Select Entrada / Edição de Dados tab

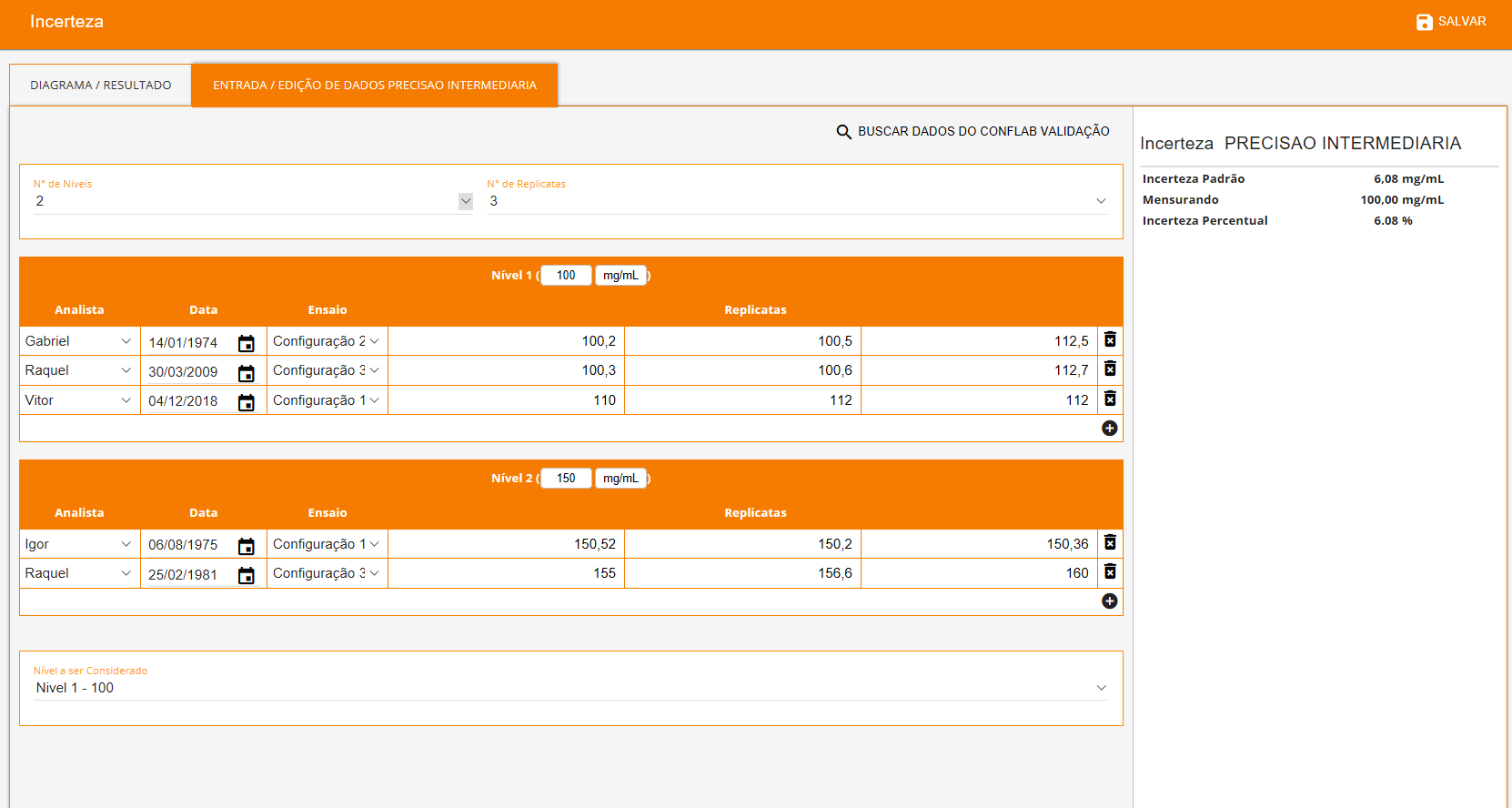click(374, 86)
